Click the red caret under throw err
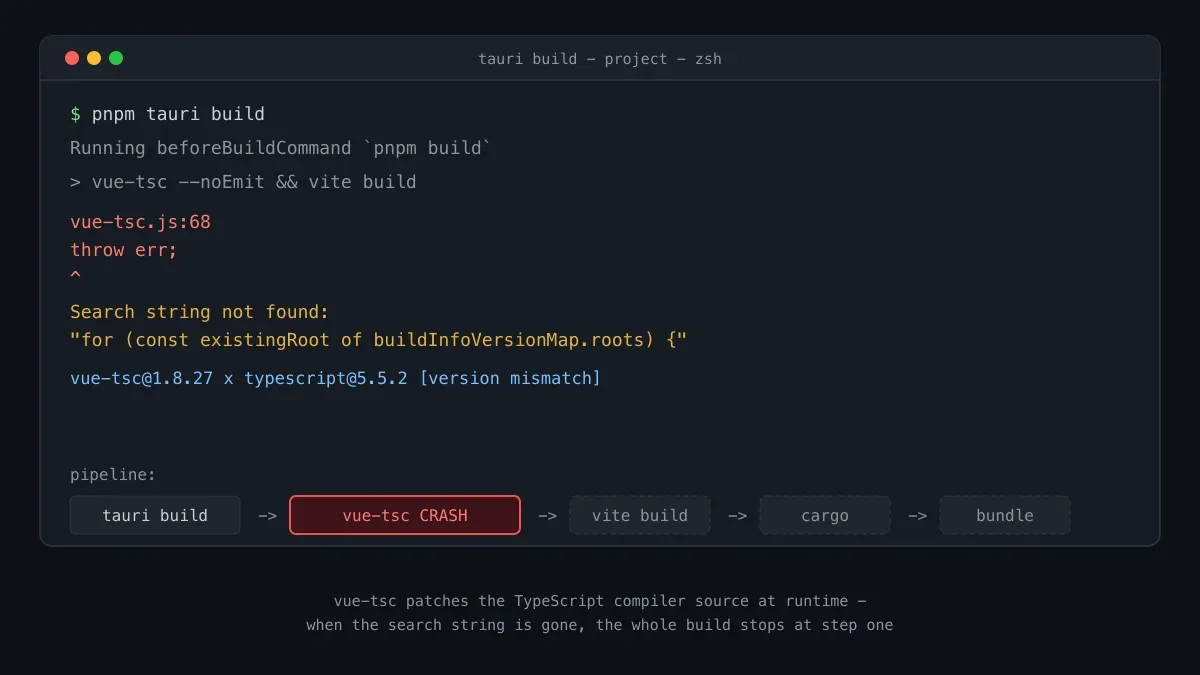The width and height of the screenshot is (1200, 675). click(x=76, y=276)
